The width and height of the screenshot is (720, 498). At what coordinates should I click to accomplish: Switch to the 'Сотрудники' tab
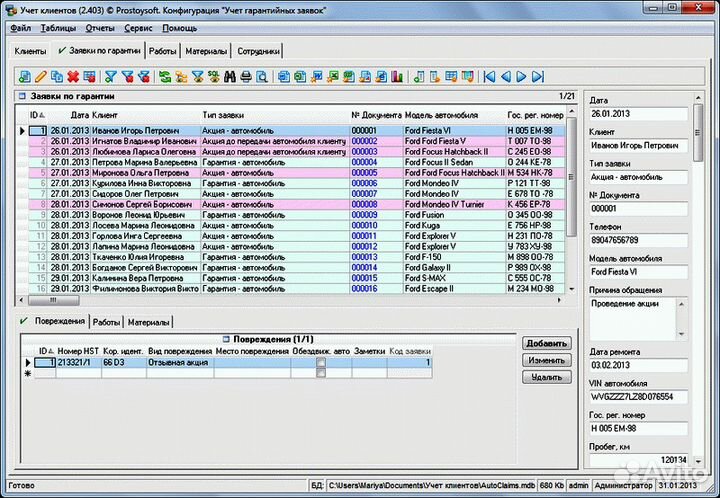(259, 50)
